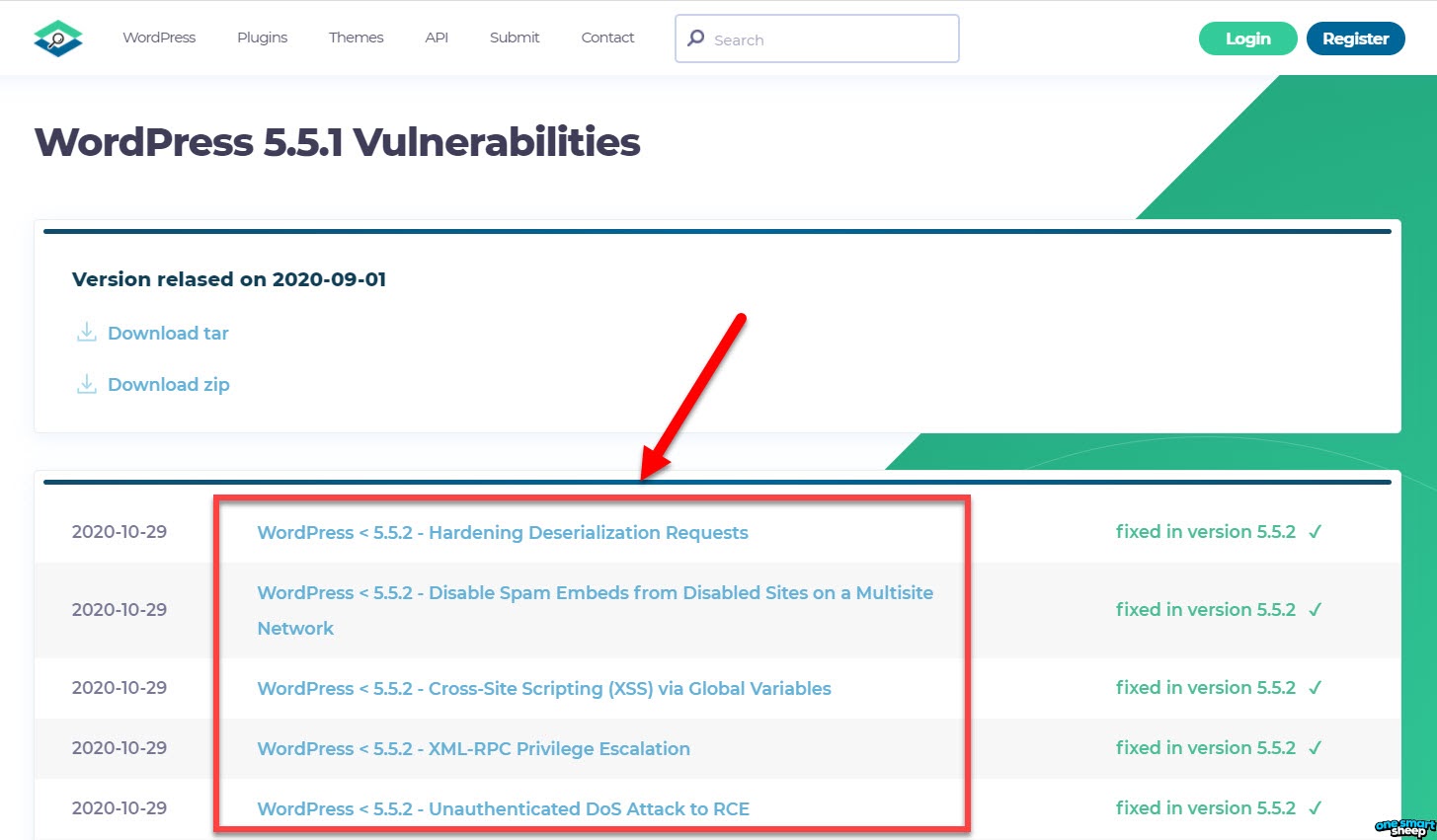The height and width of the screenshot is (840, 1437).
Task: Open the Submit menu item
Action: (x=515, y=38)
